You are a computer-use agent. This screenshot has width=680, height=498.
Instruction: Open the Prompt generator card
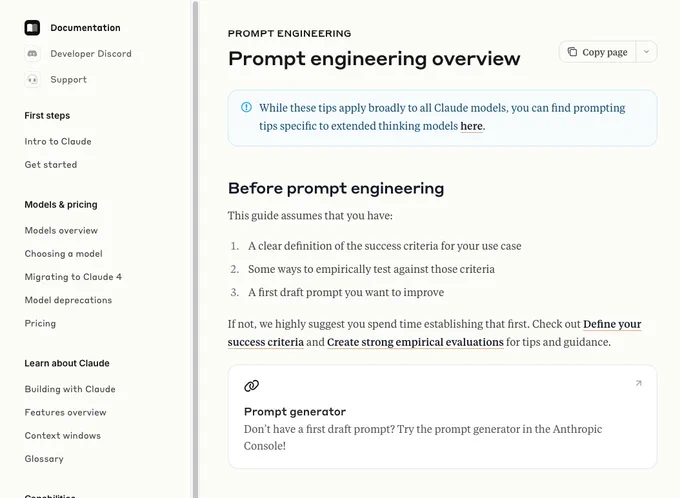tap(442, 416)
